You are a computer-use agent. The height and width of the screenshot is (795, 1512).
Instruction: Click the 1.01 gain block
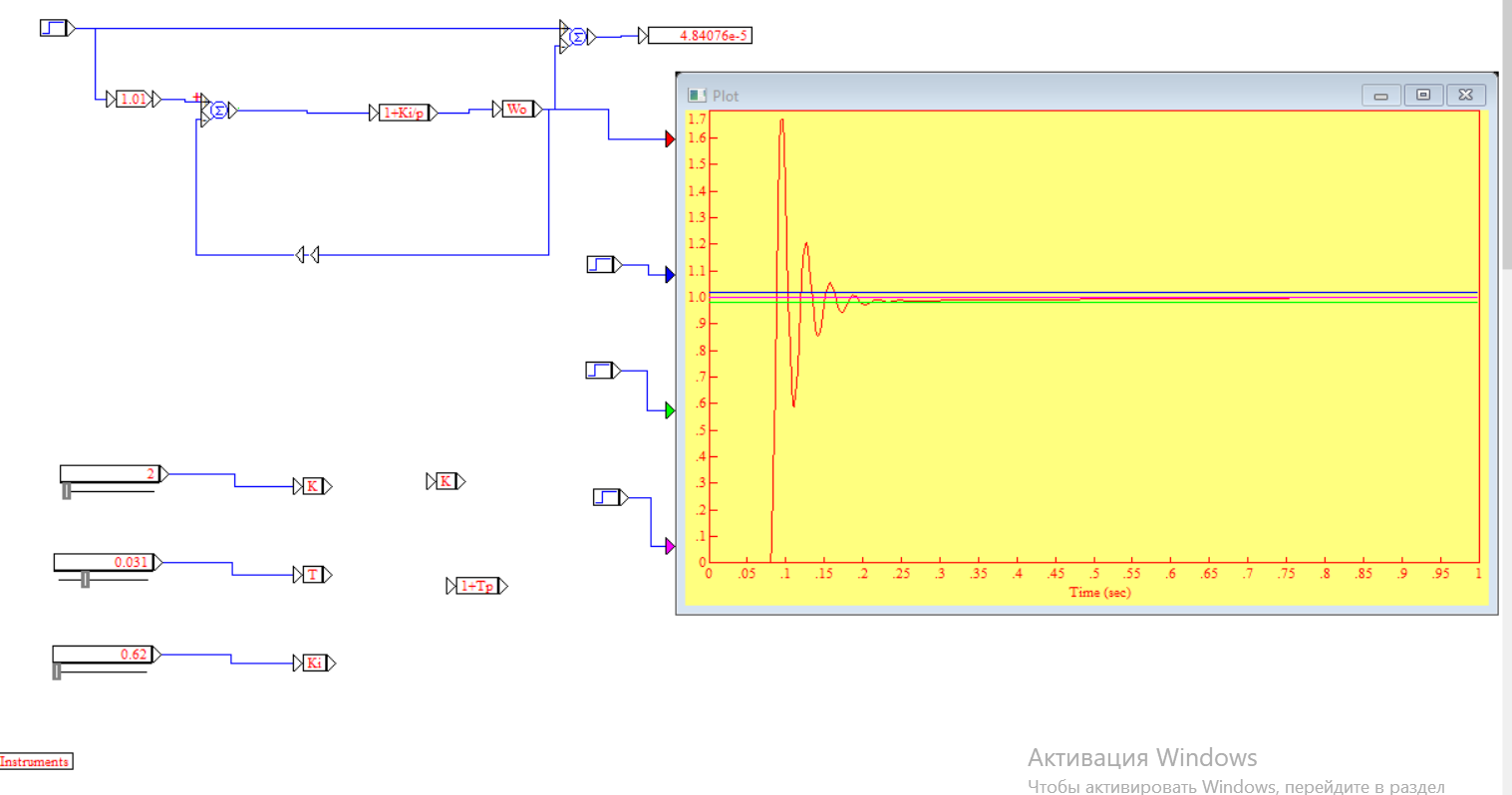(134, 99)
